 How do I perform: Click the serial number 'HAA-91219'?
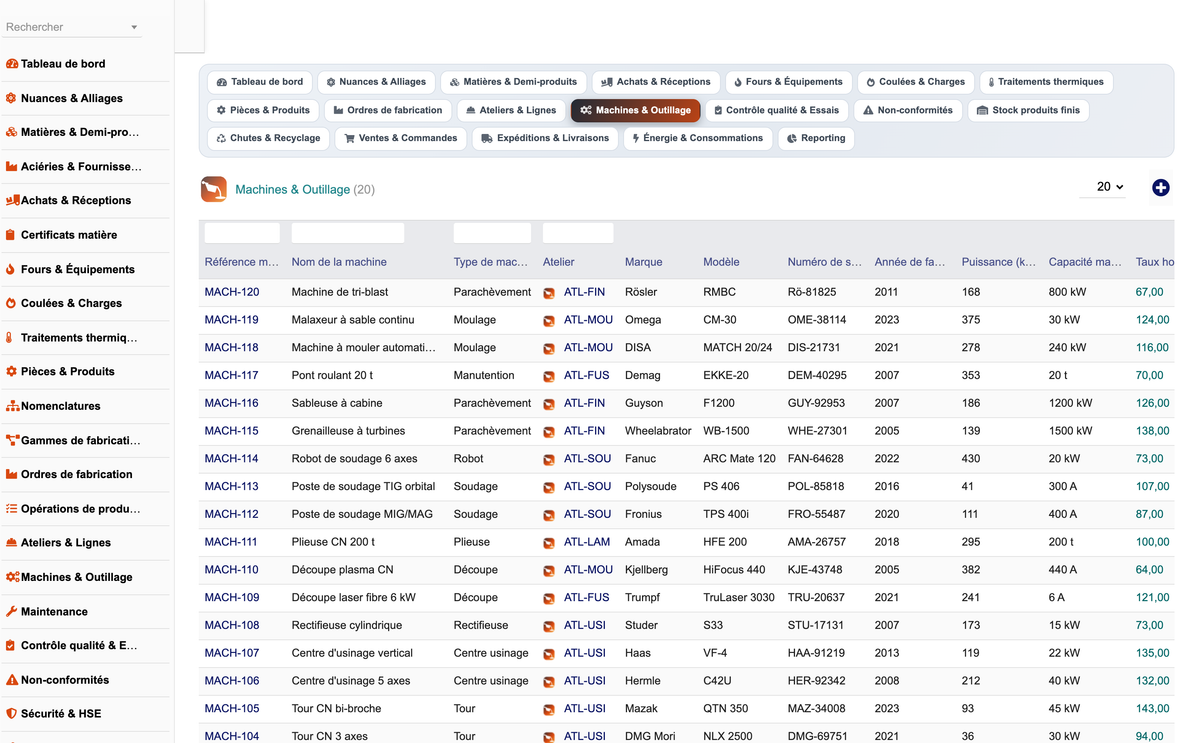[x=817, y=653]
